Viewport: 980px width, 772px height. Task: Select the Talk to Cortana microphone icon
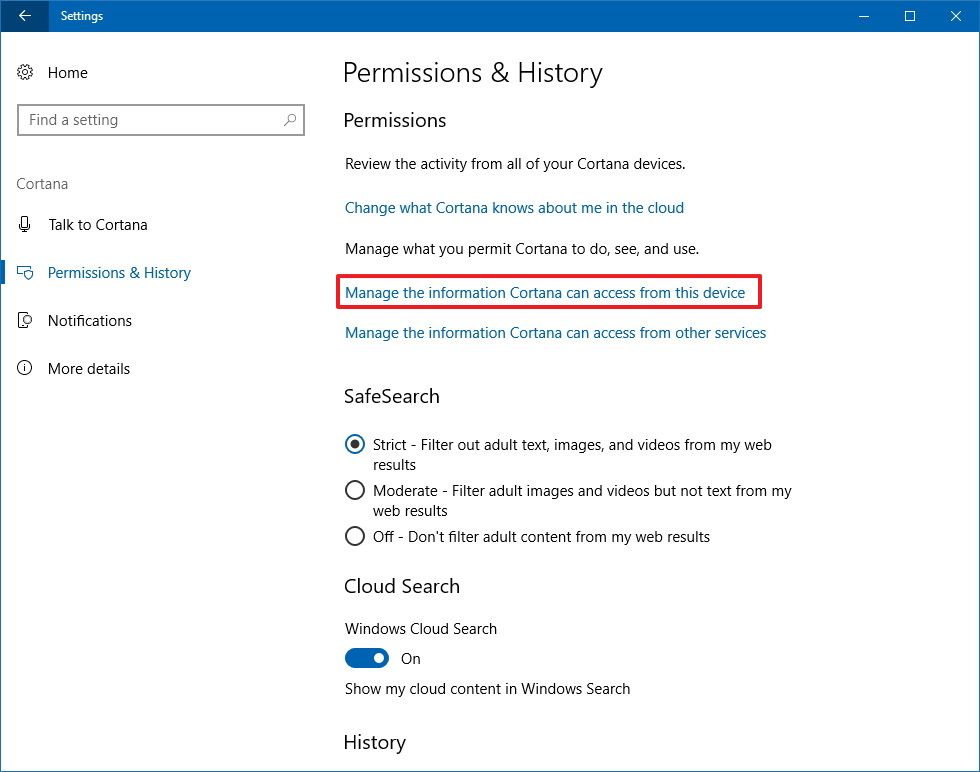pyautogui.click(x=25, y=224)
